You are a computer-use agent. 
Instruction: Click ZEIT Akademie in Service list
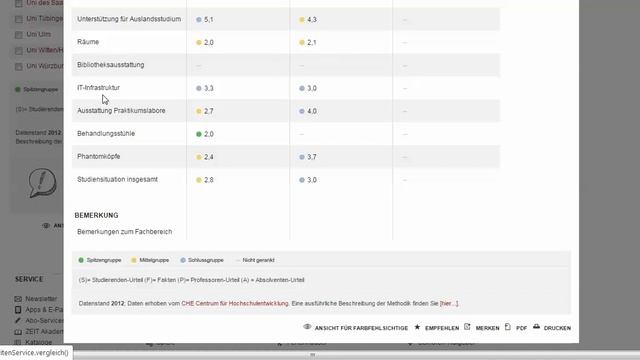tap(44, 332)
